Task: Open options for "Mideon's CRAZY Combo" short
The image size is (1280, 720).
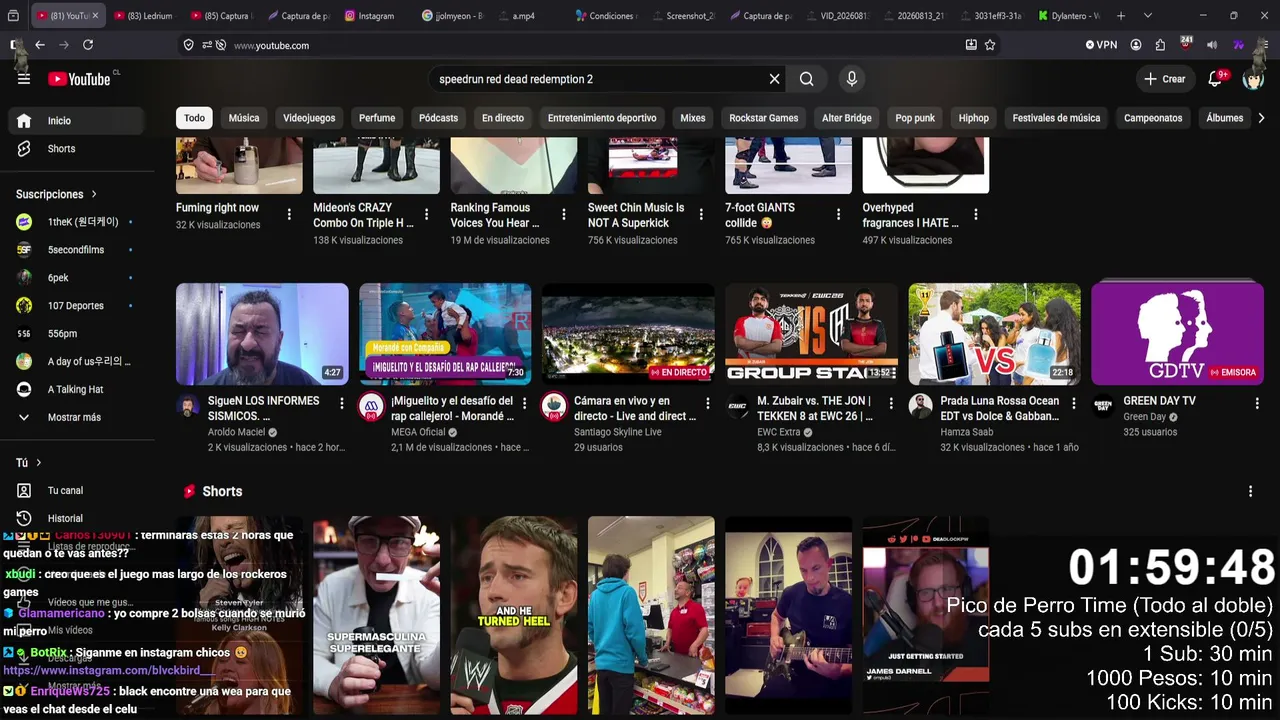Action: (x=426, y=214)
